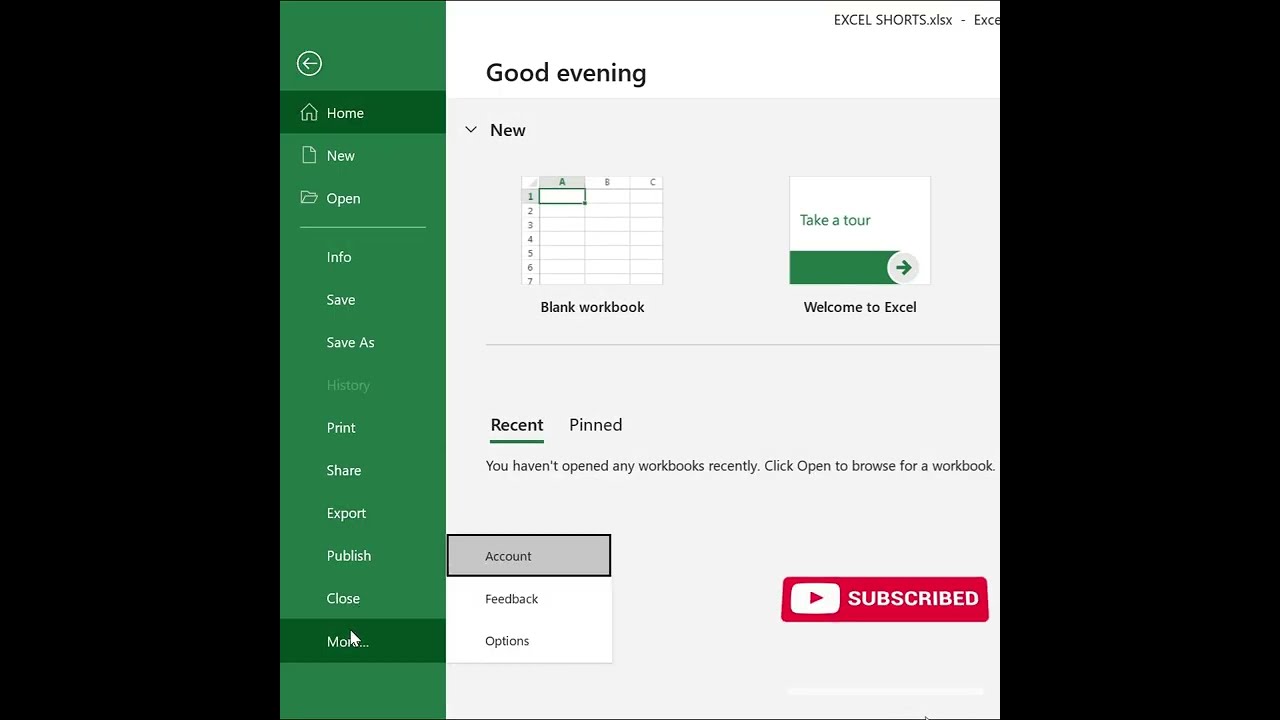The width and height of the screenshot is (1280, 720).
Task: Click the green arrow on Take a tour
Action: pyautogui.click(x=903, y=267)
